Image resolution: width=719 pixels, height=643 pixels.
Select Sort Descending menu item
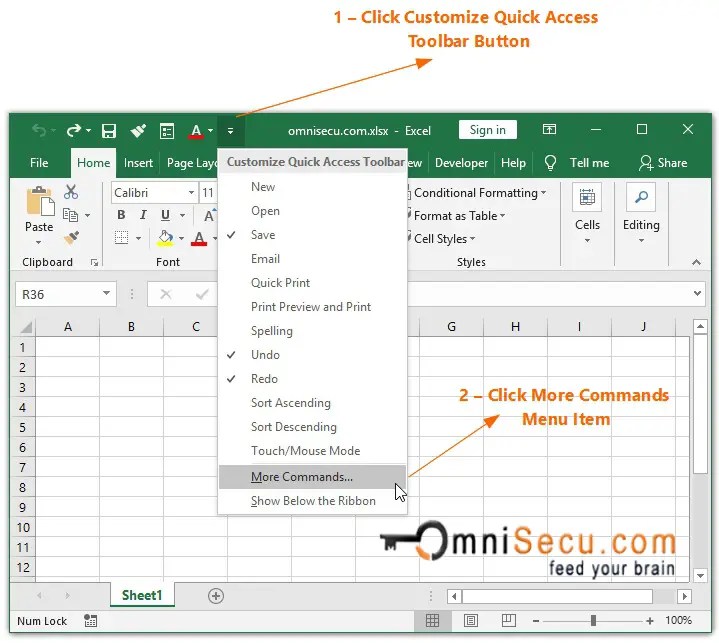[312, 427]
